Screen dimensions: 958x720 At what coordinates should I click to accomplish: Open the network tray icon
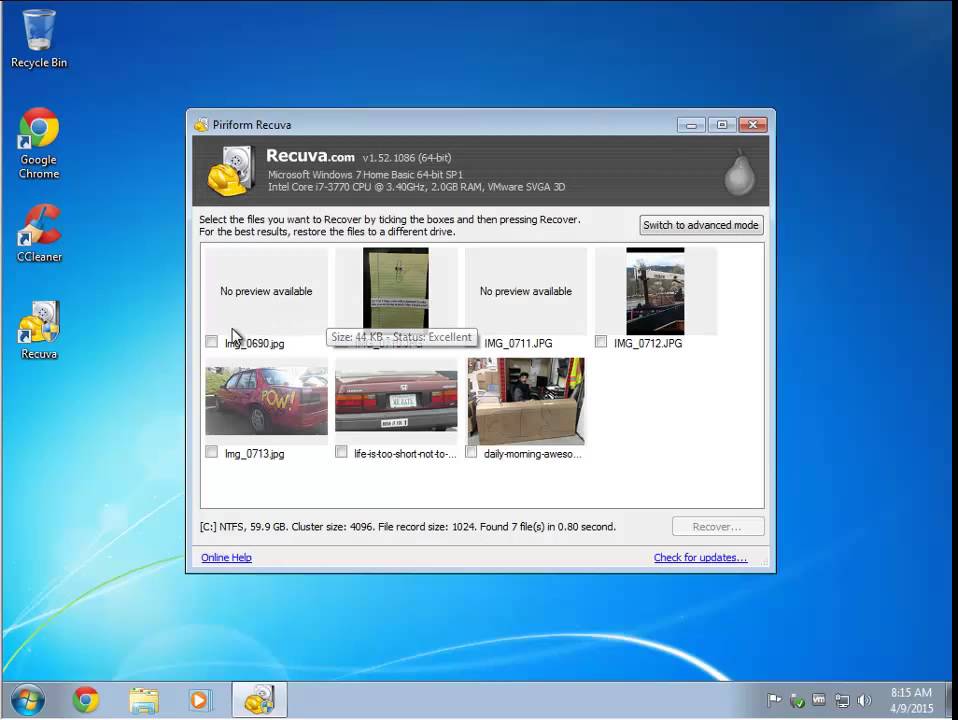[842, 700]
